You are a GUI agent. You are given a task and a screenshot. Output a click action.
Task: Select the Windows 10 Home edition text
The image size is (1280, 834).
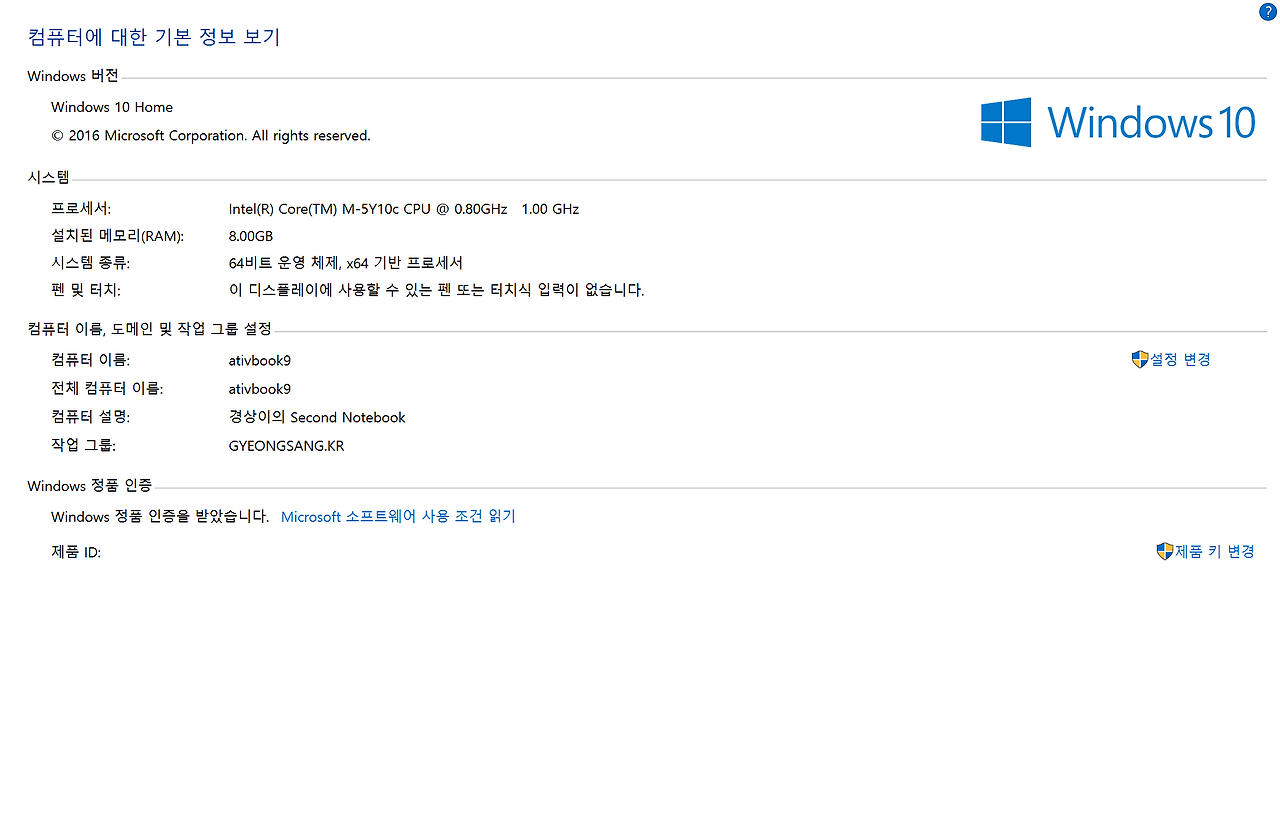click(x=111, y=106)
